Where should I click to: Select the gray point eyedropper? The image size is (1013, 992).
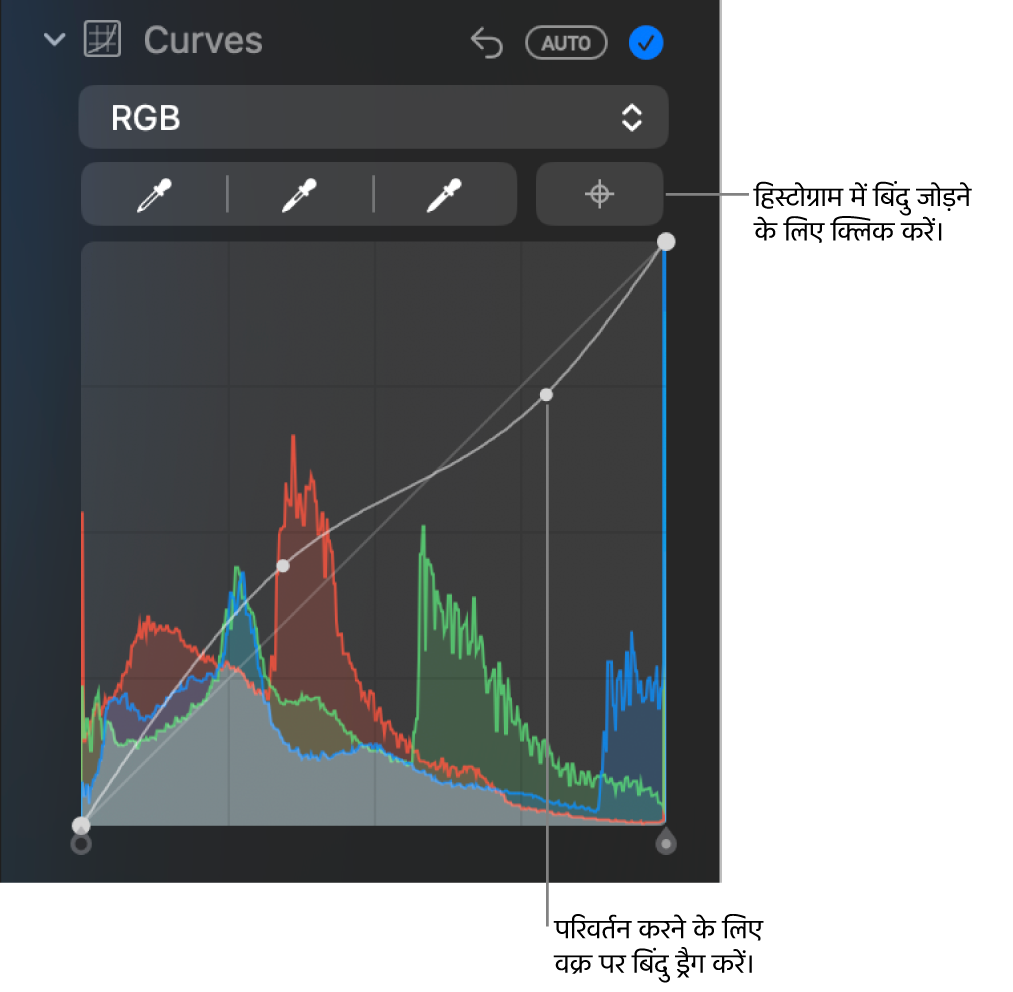click(x=300, y=195)
